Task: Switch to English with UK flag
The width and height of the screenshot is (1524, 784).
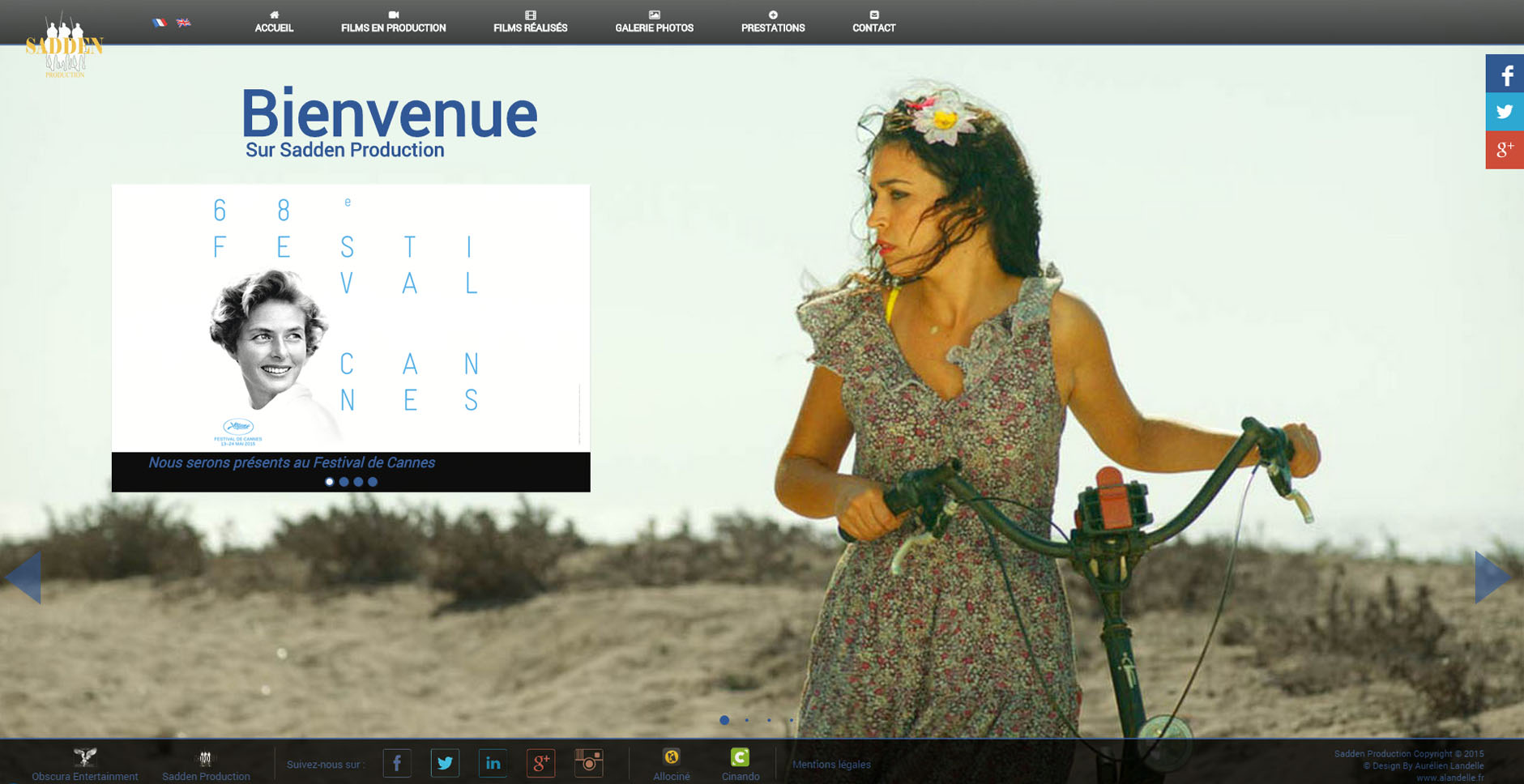Action: click(184, 23)
